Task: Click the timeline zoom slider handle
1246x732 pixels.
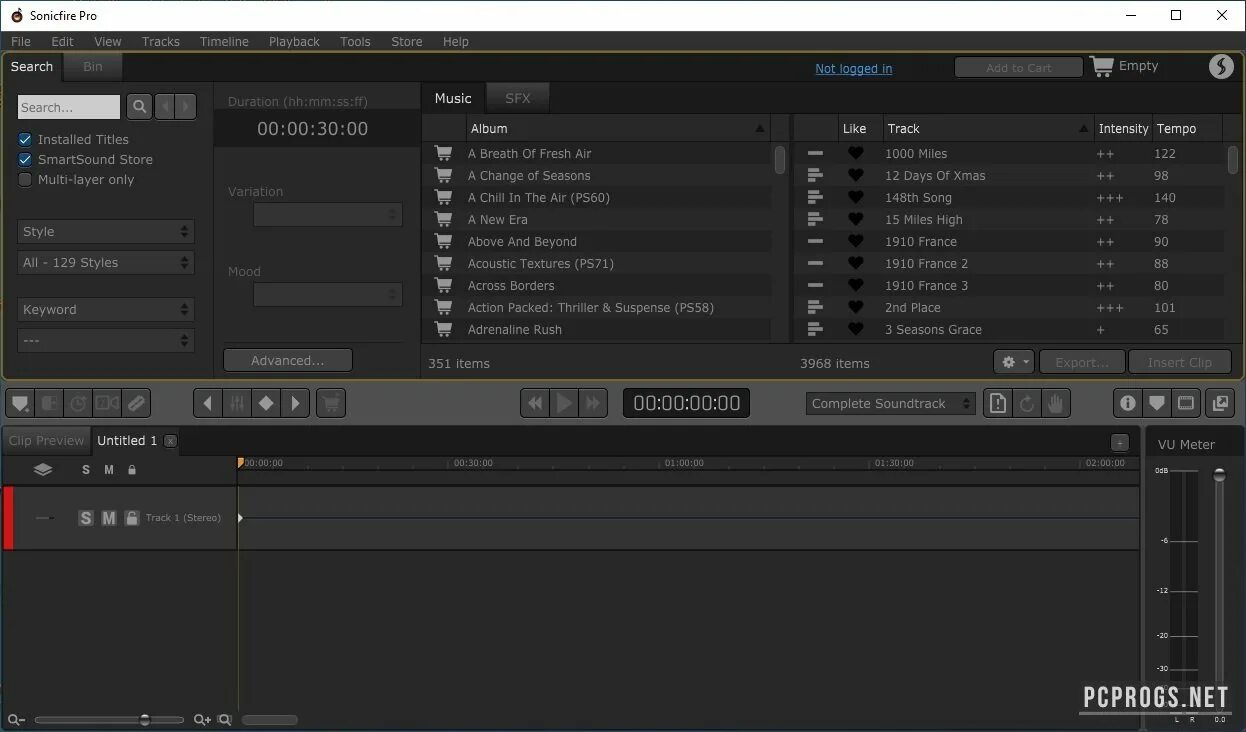Action: [x=145, y=719]
